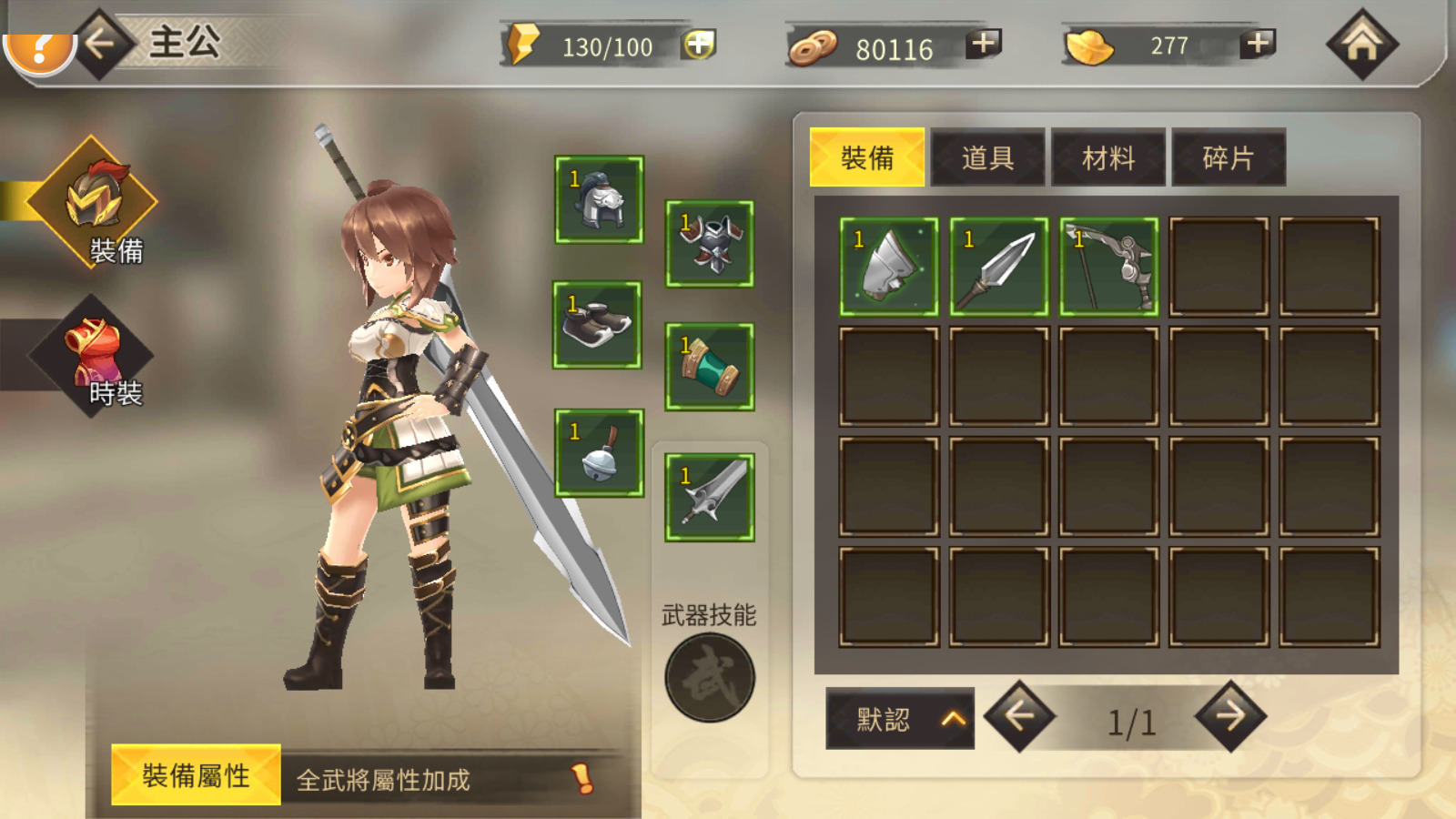Viewport: 1456px width, 819px height.
Task: Expand the 默認 sort dropdown
Action: [x=900, y=718]
